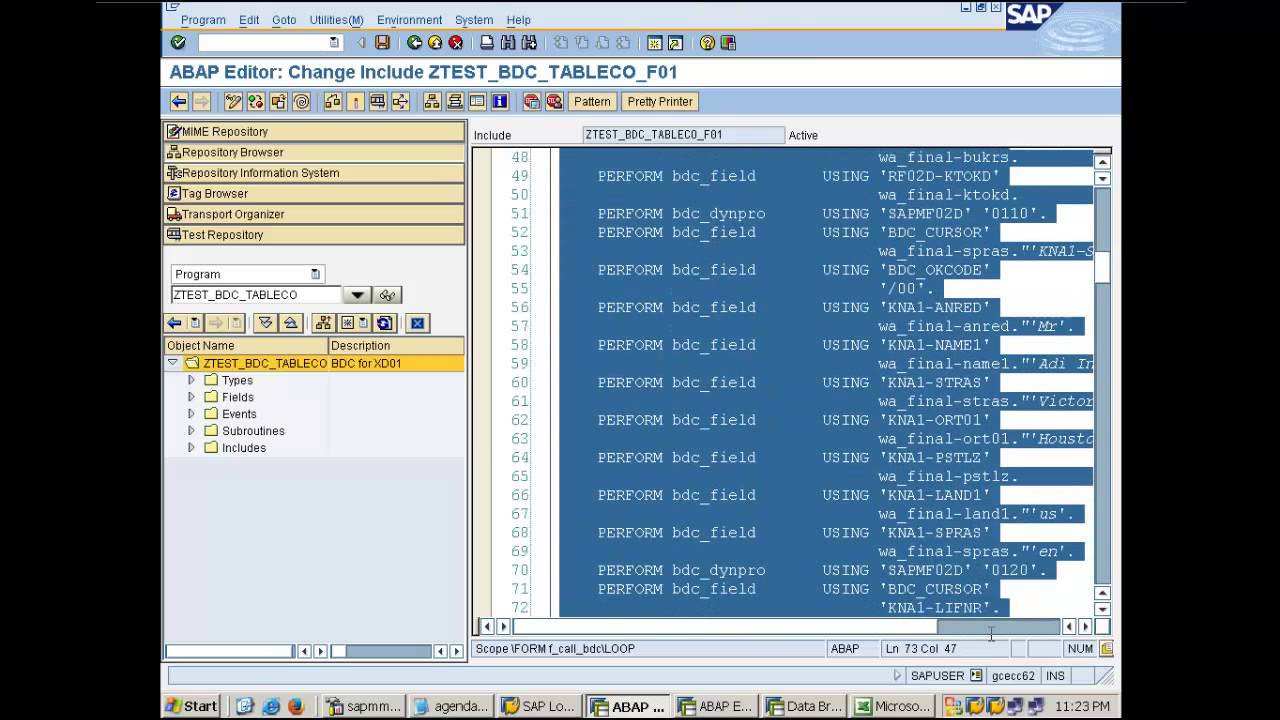1280x720 pixels.
Task: Open the ZTEST_BDC_TABLECO name history dropdown
Action: point(356,295)
